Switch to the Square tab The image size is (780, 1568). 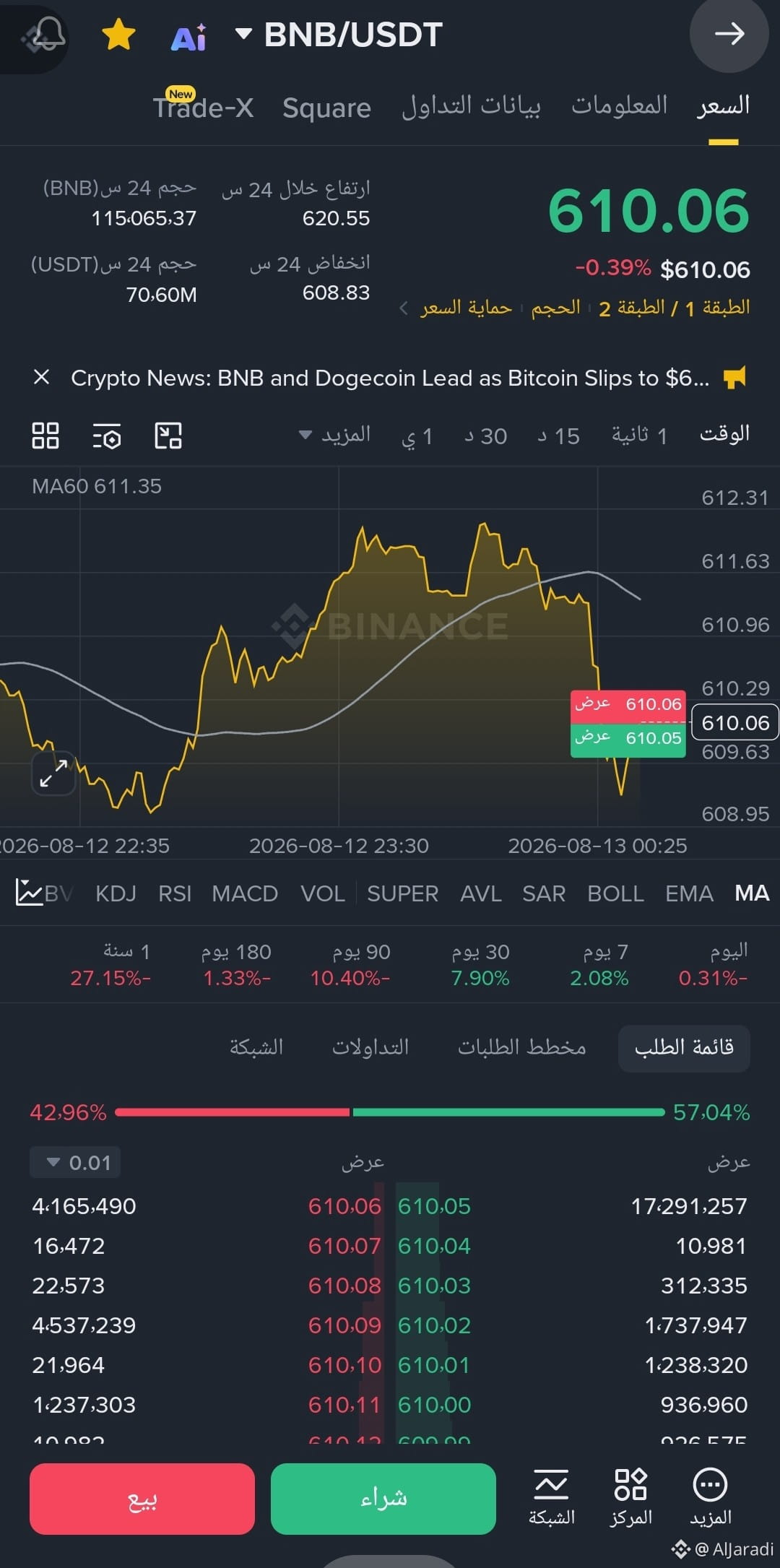[326, 108]
